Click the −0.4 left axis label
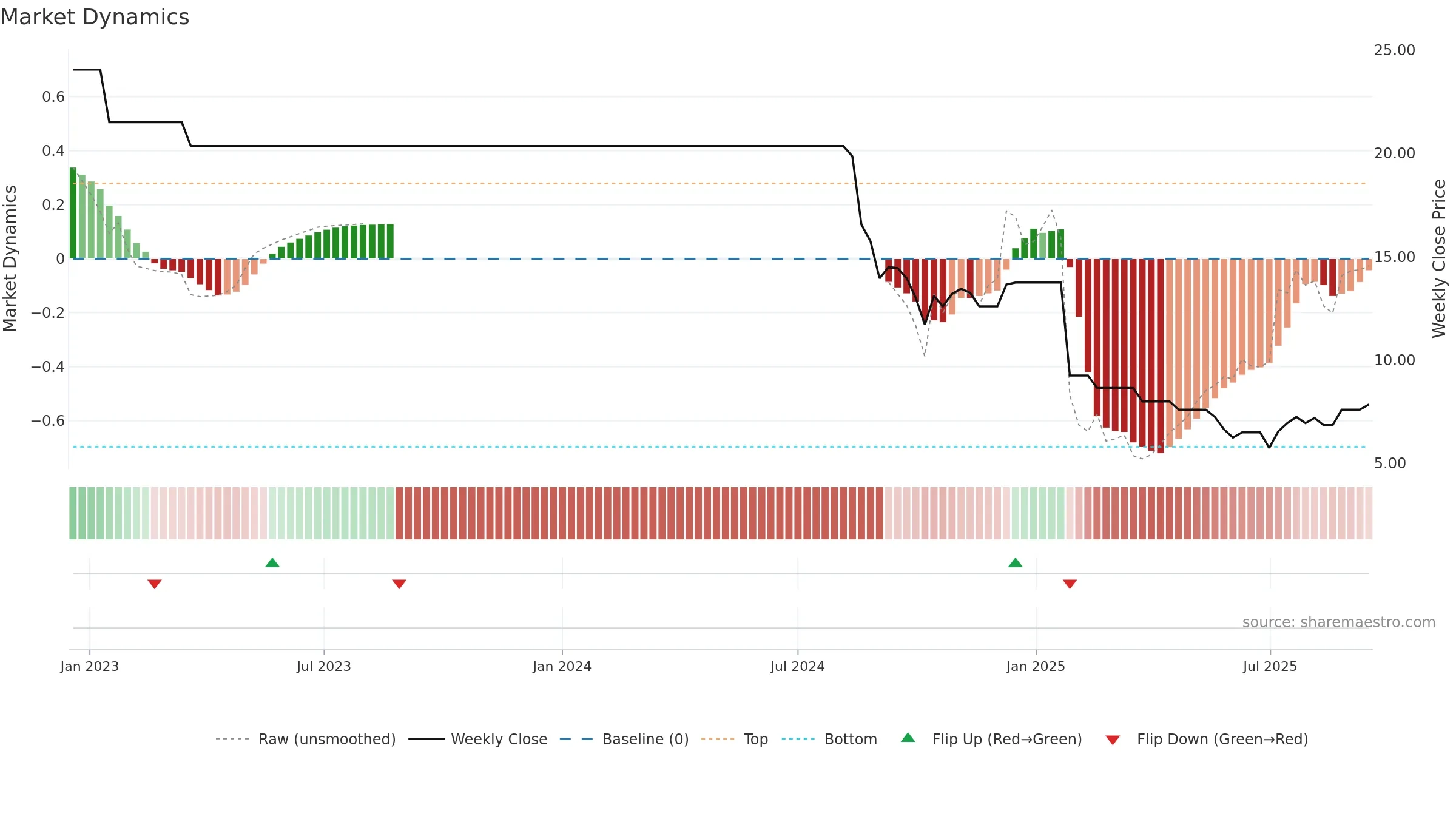 tap(48, 366)
